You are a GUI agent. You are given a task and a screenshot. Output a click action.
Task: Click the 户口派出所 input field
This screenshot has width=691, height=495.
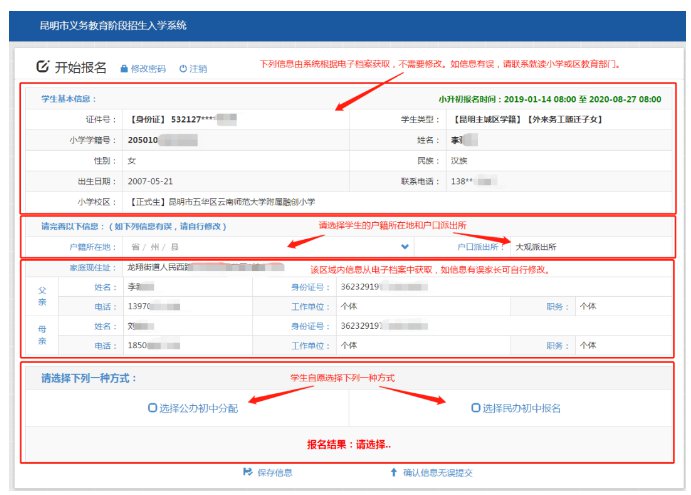tap(590, 245)
